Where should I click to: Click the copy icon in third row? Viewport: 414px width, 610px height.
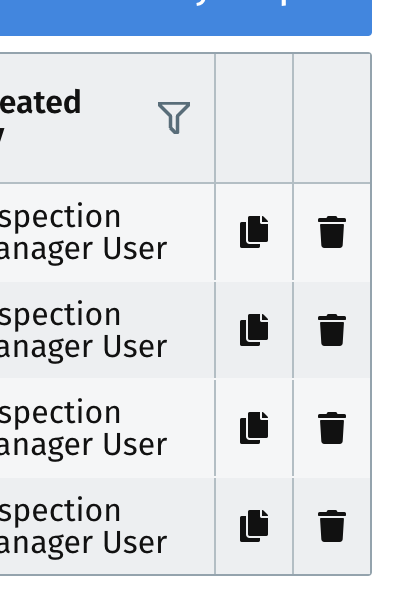click(x=254, y=428)
